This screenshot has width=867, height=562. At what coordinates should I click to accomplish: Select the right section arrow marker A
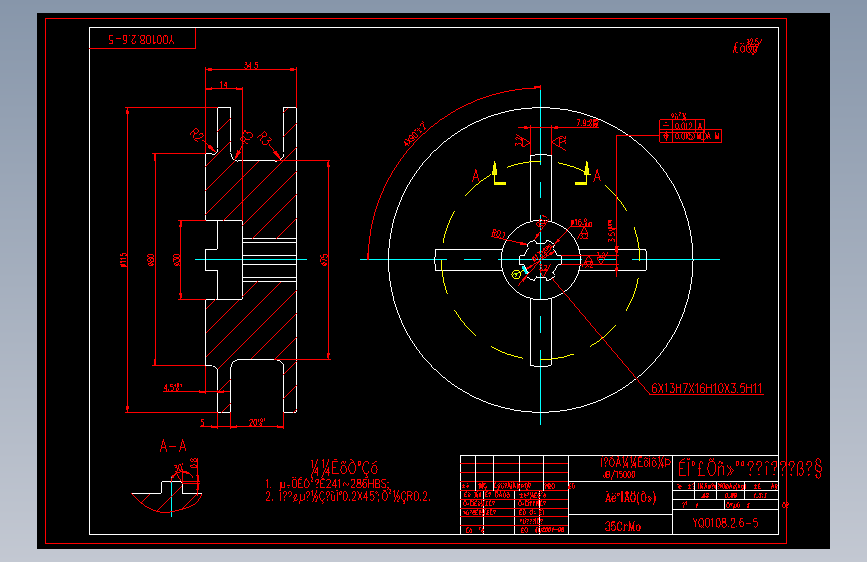point(597,176)
